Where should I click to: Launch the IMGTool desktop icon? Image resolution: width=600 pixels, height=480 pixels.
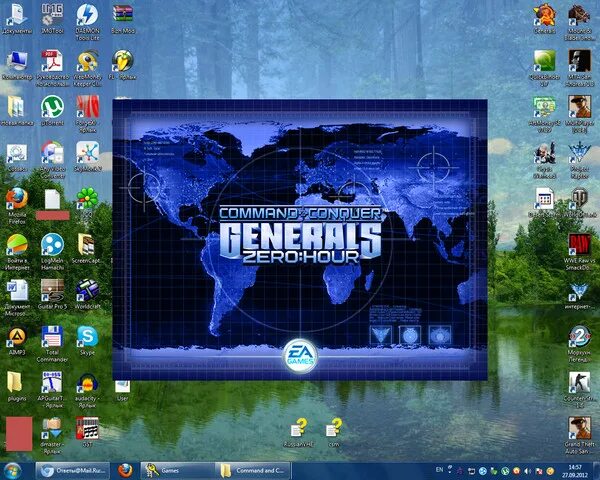(x=52, y=15)
